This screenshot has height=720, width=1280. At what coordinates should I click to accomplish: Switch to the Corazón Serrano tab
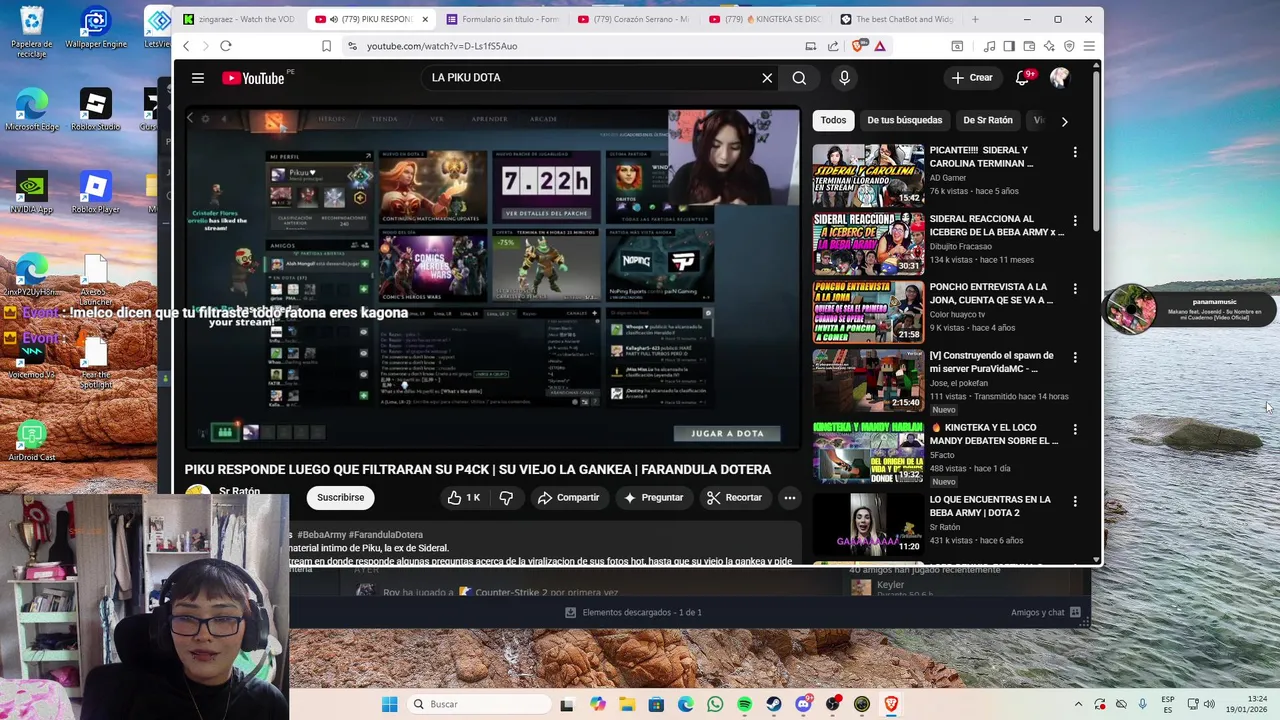[x=634, y=19]
